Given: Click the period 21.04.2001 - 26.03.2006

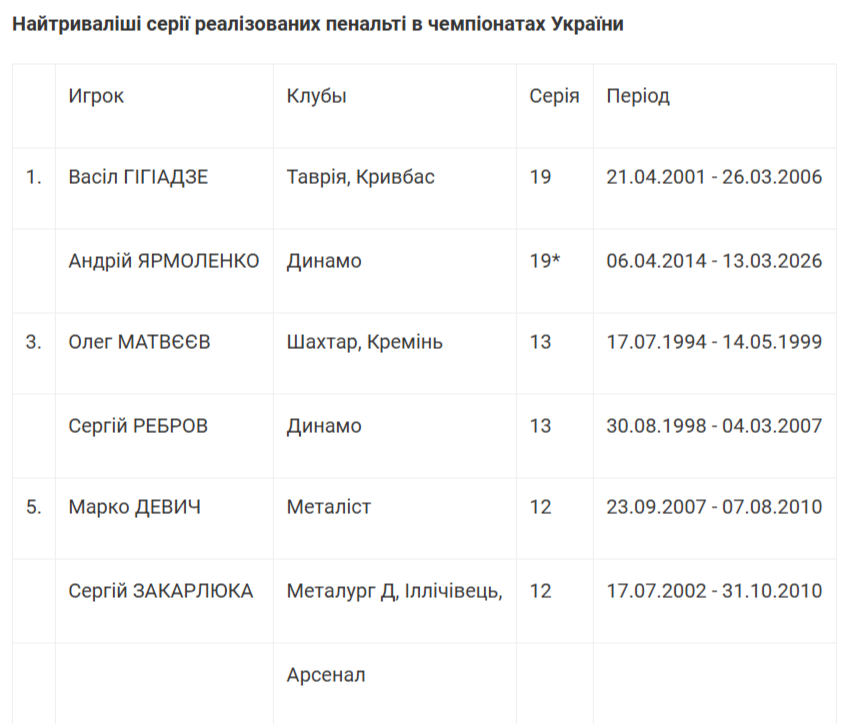Looking at the screenshot, I should click(x=714, y=177).
